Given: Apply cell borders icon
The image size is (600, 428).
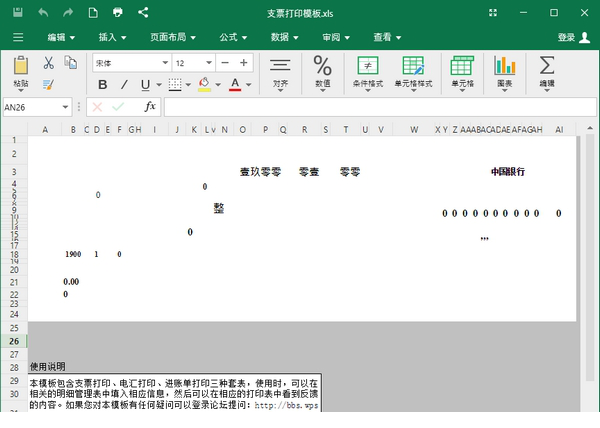Looking at the screenshot, I should (175, 85).
